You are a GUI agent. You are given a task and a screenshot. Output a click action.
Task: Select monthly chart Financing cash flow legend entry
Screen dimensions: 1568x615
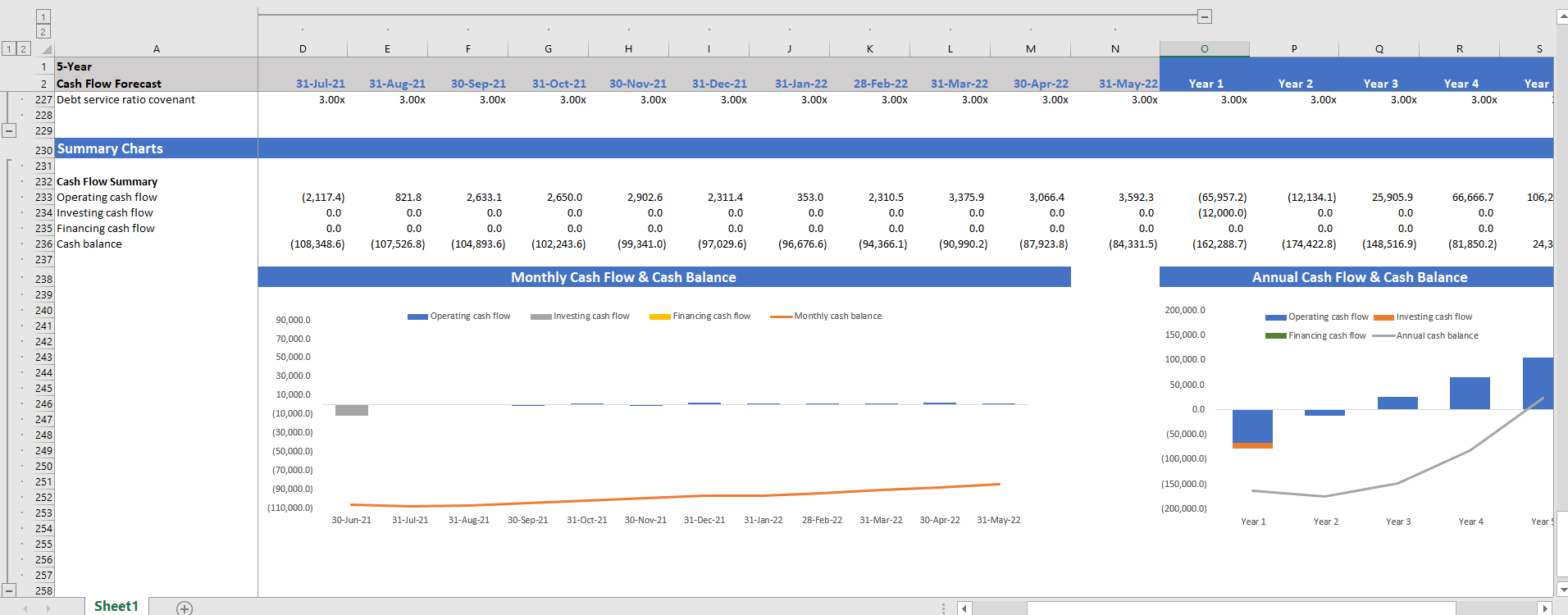pyautogui.click(x=700, y=317)
